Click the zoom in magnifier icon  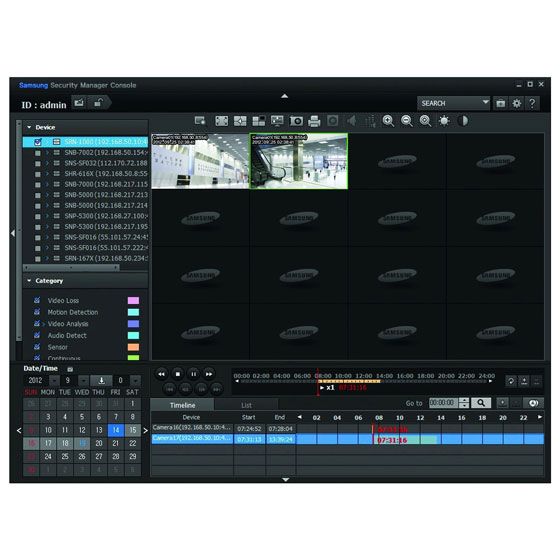388,121
